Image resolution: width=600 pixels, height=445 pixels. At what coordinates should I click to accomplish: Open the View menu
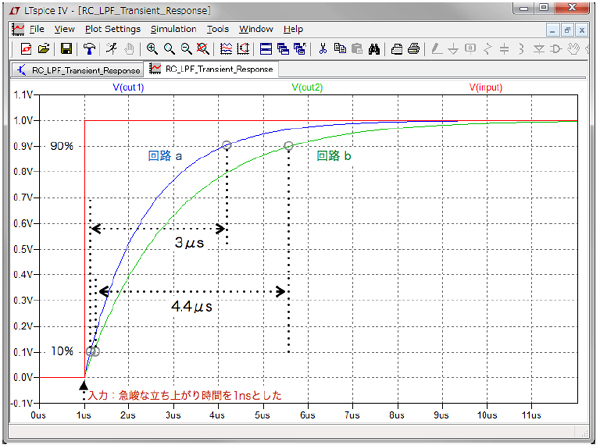tap(65, 29)
